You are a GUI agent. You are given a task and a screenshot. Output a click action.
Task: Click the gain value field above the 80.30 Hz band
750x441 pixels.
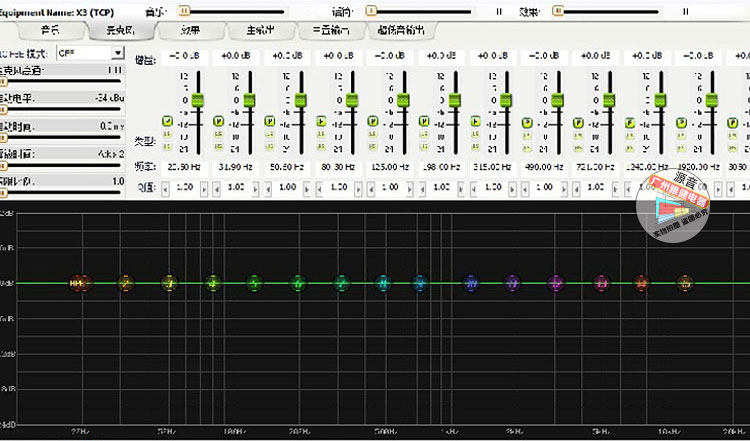click(339, 56)
